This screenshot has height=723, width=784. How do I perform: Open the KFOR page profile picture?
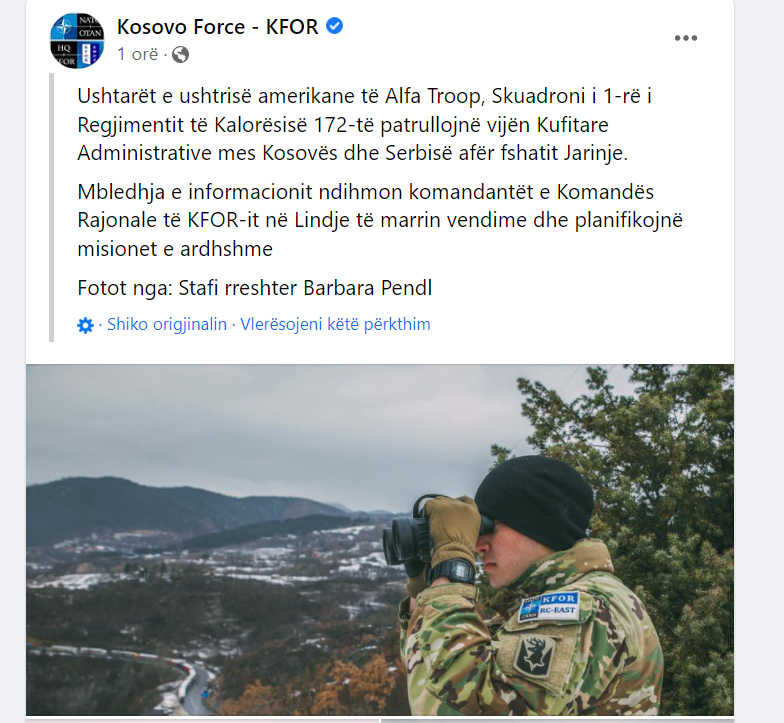click(77, 40)
